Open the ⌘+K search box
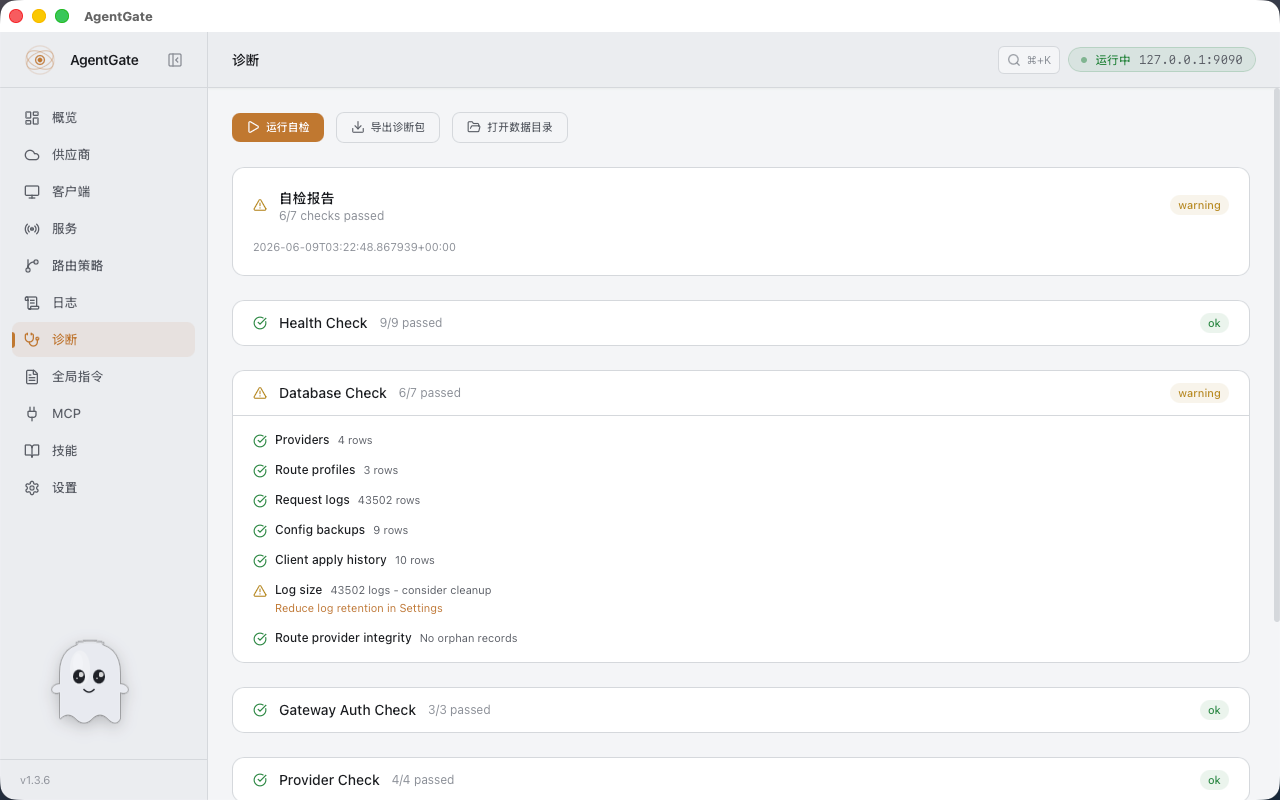Image resolution: width=1280 pixels, height=800 pixels. click(x=1029, y=60)
